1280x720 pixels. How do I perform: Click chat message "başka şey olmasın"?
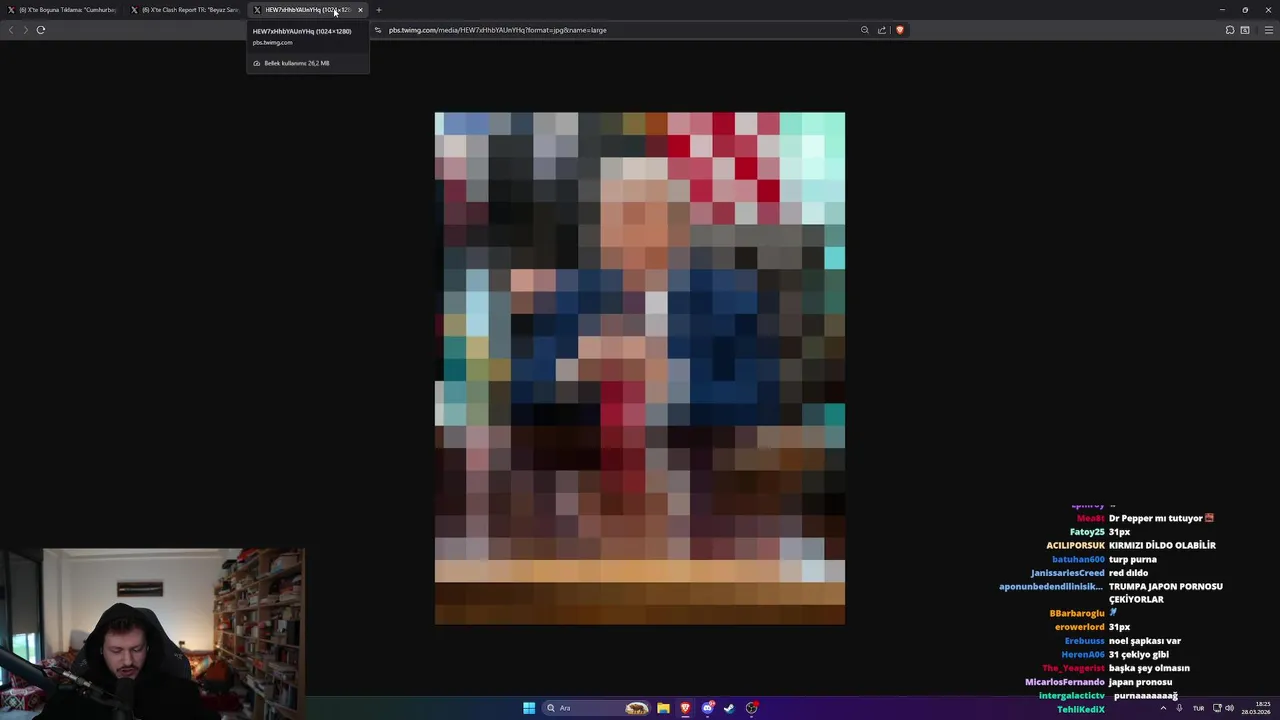1149,668
